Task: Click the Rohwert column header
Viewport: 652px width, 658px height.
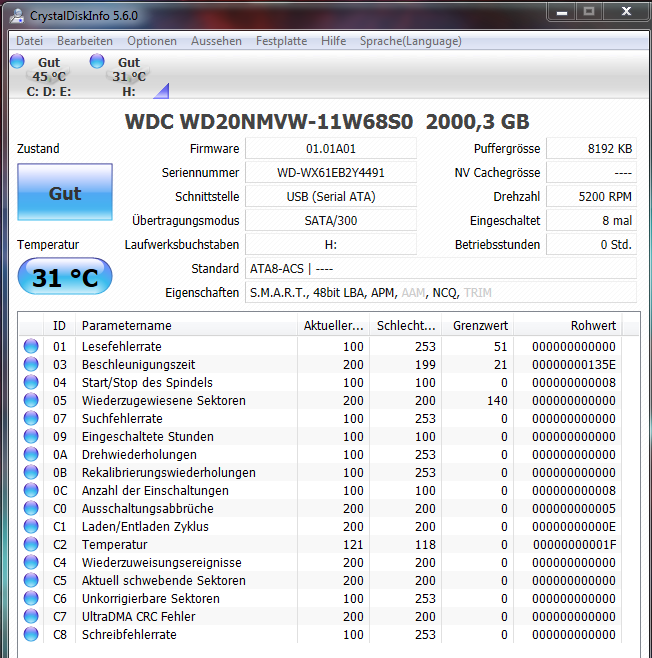Action: coord(568,326)
